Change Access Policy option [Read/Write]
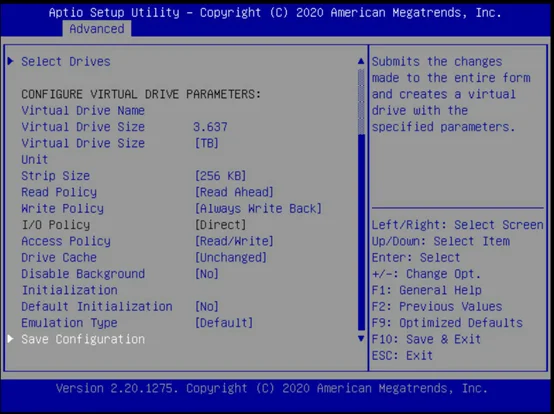Viewport: 554px width, 414px height. pyautogui.click(x=234, y=241)
